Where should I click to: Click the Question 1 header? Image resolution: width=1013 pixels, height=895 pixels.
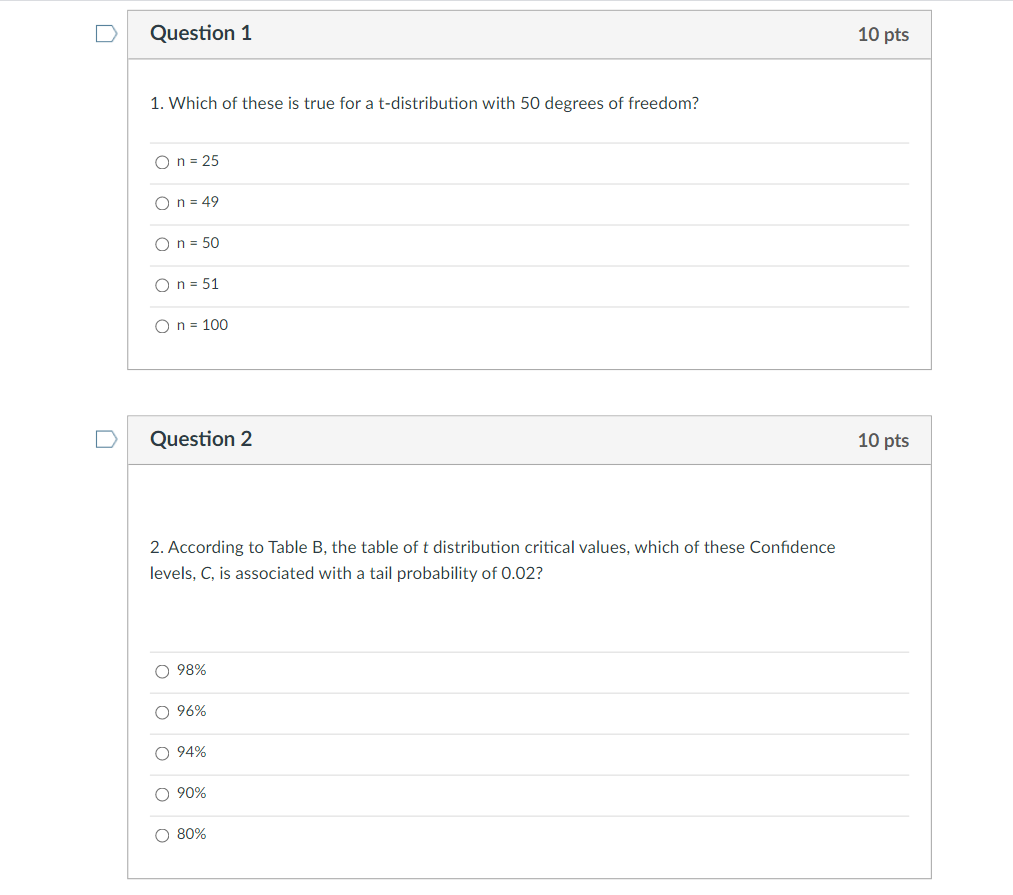point(201,33)
